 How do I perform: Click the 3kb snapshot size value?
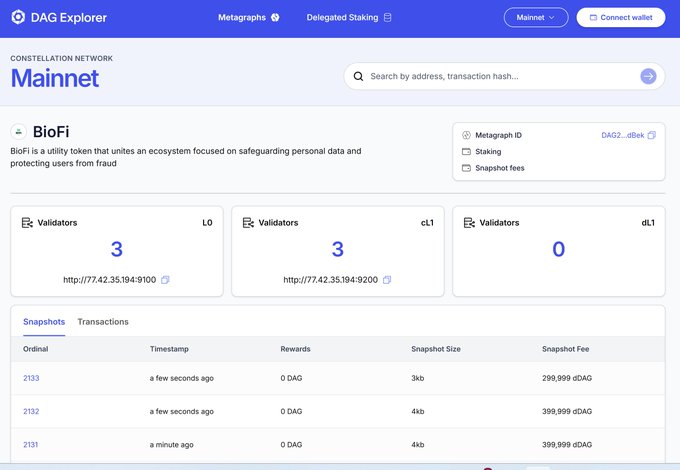[x=418, y=378]
